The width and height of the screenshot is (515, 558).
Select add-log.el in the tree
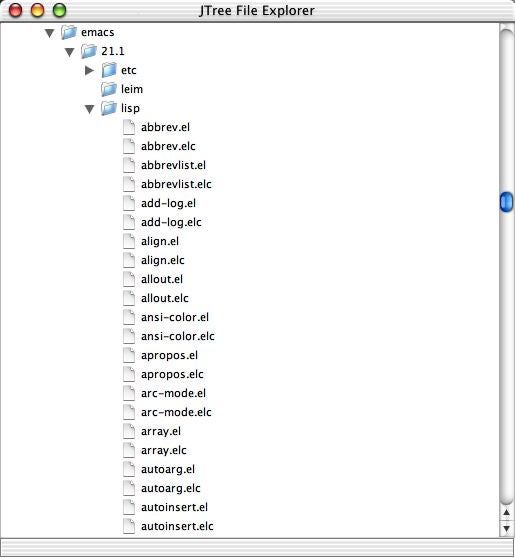(x=168, y=203)
